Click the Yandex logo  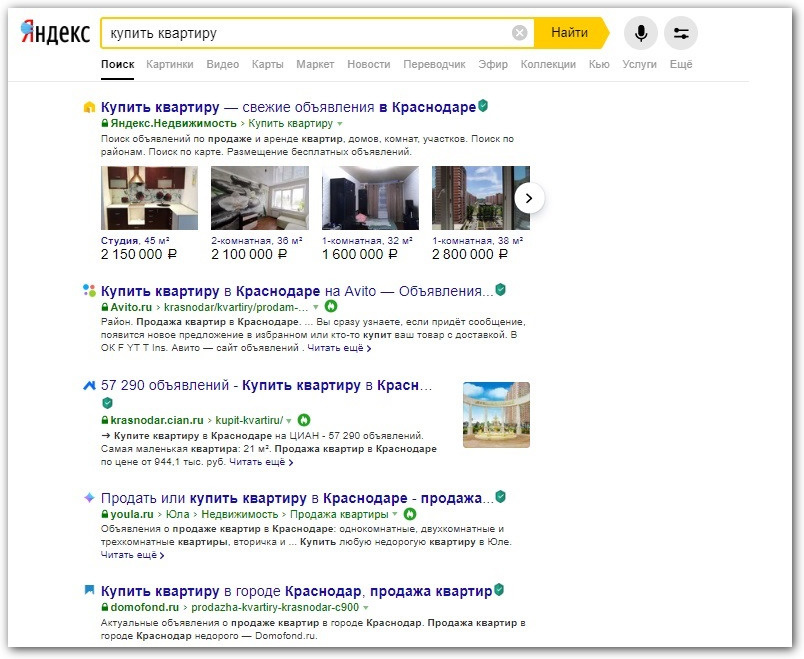click(x=55, y=33)
